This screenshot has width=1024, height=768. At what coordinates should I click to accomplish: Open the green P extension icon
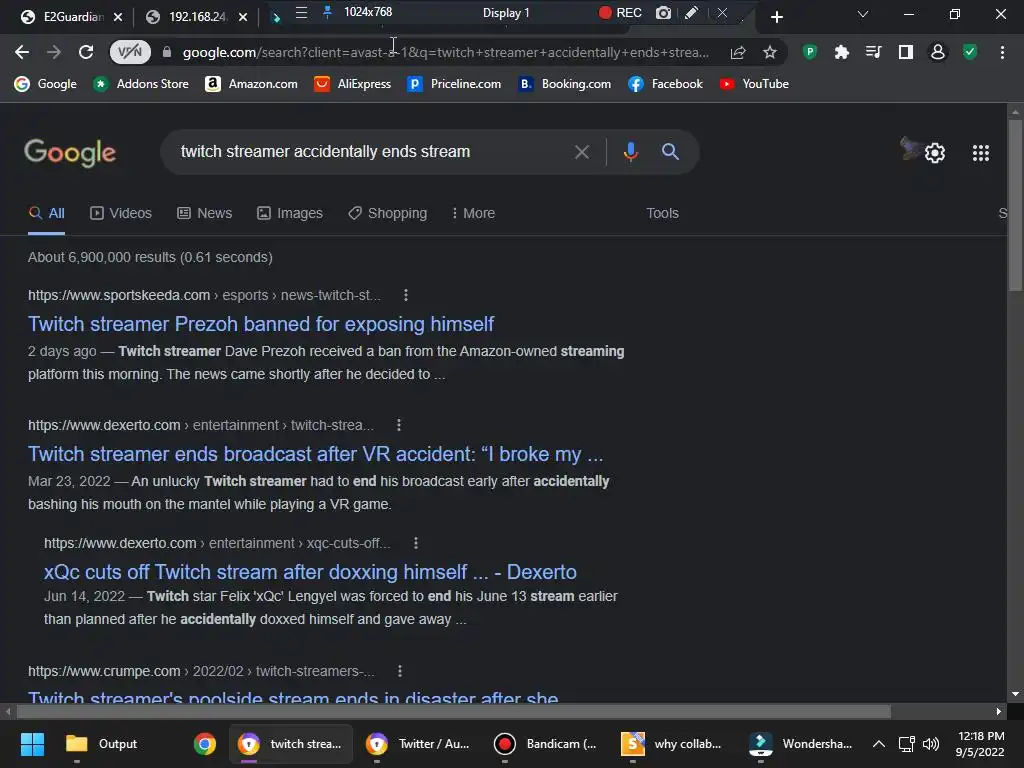pyautogui.click(x=810, y=52)
